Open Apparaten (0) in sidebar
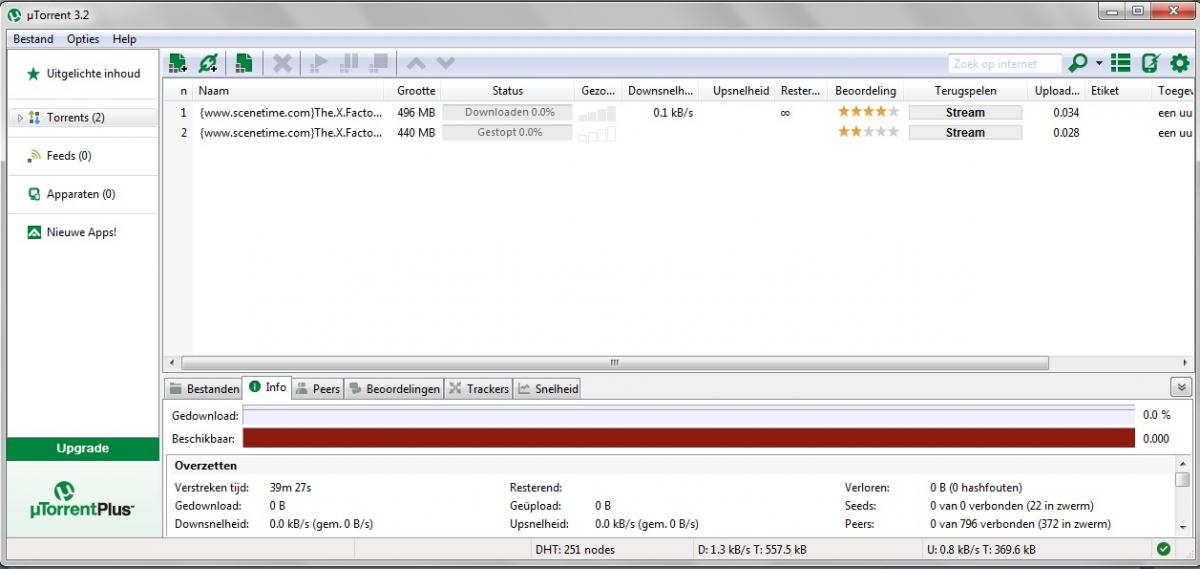The height and width of the screenshot is (569, 1200). click(x=83, y=194)
